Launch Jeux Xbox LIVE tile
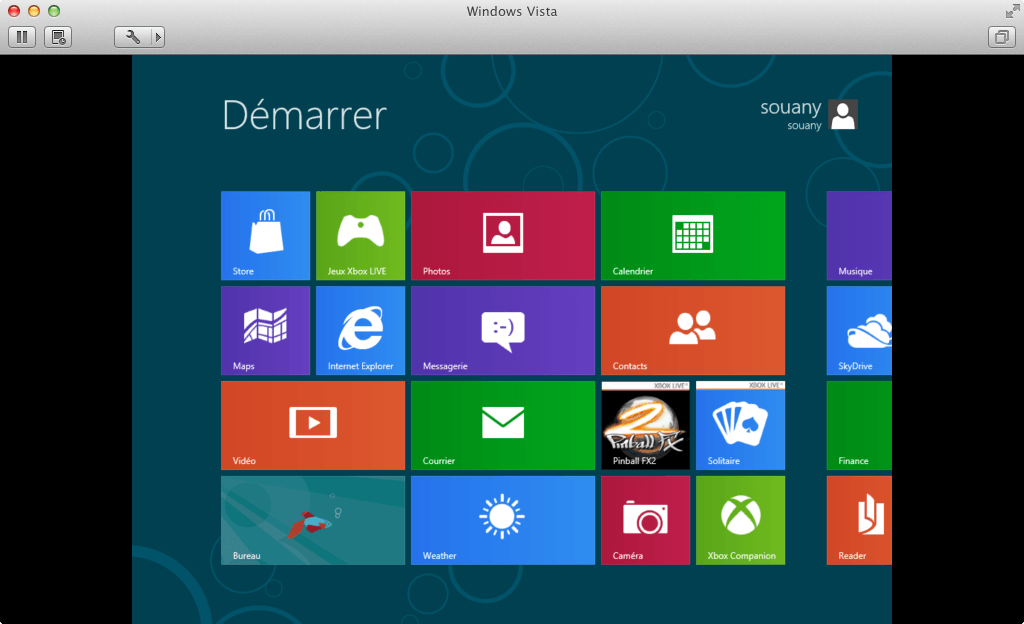Viewport: 1024px width, 624px height. coord(360,236)
